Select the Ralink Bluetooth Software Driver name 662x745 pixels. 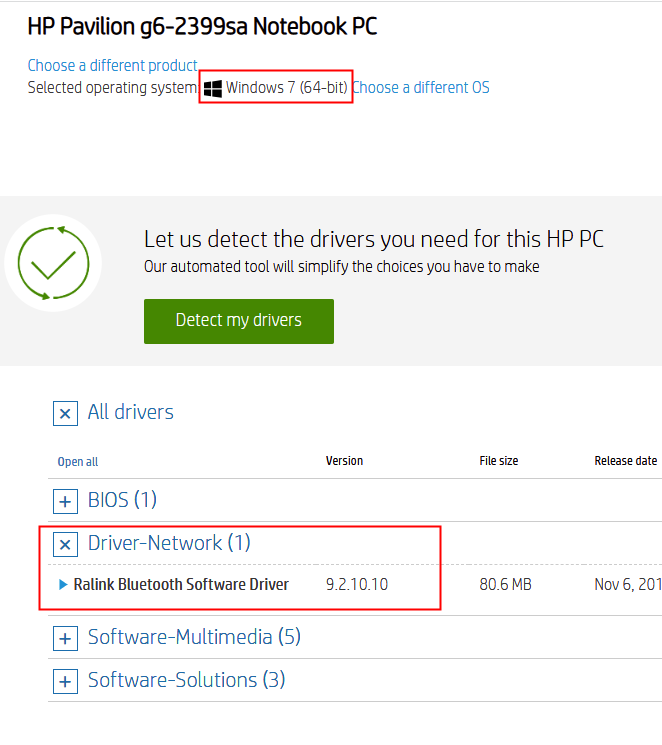point(181,584)
